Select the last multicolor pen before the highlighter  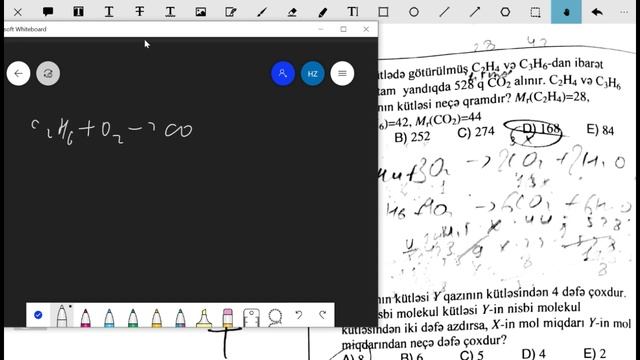pyautogui.click(x=180, y=317)
